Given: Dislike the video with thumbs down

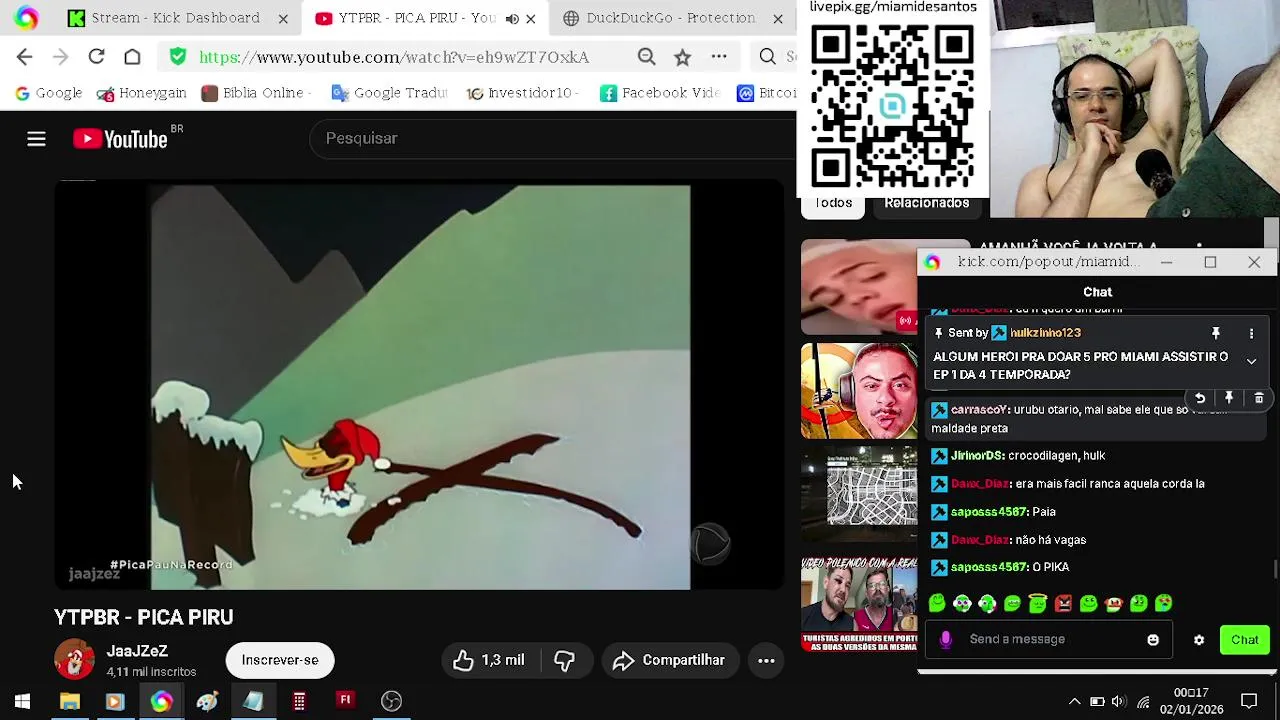Looking at the screenshot, I should [x=564, y=660].
